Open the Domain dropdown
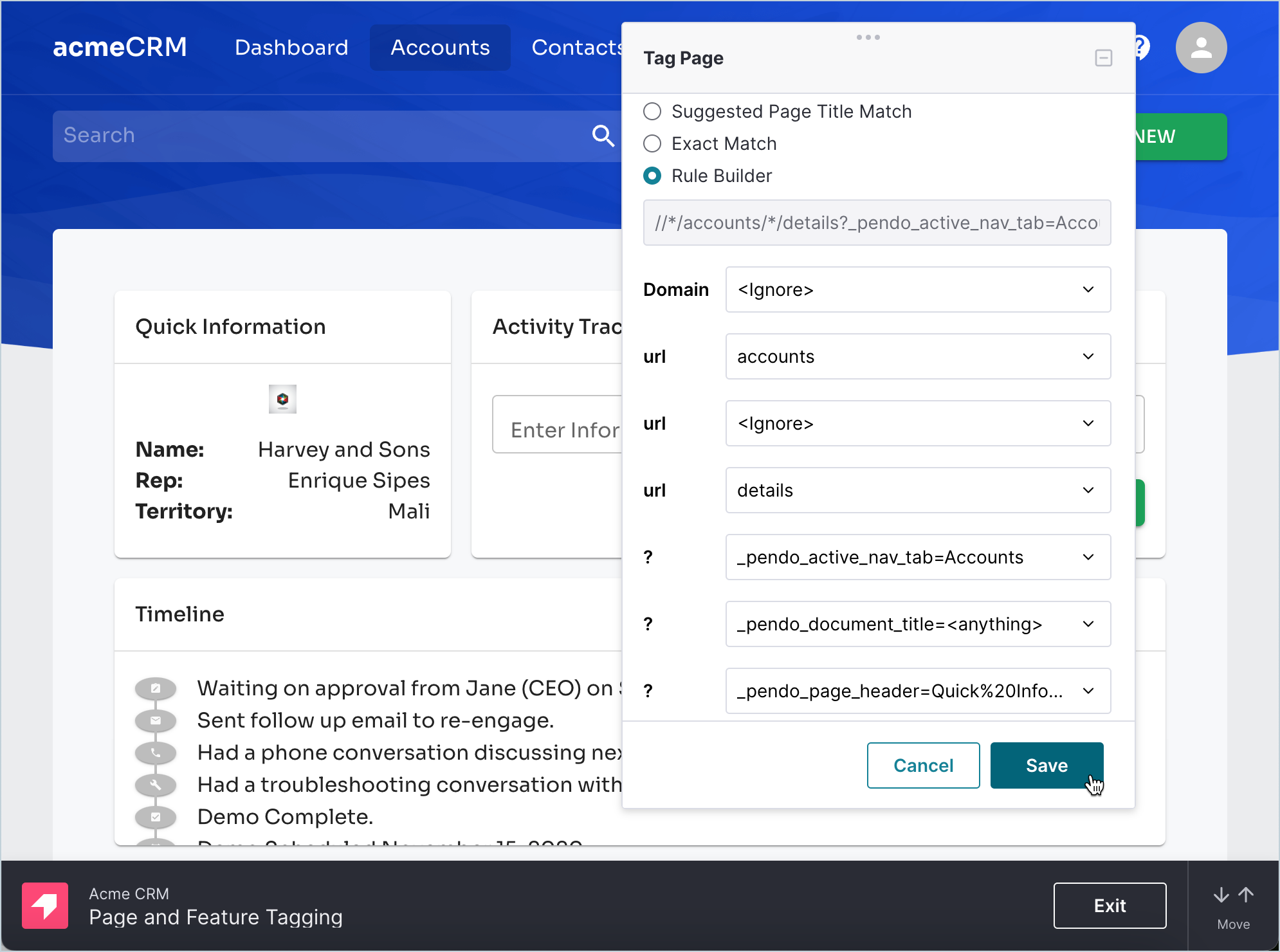The height and width of the screenshot is (952, 1280). [x=917, y=289]
